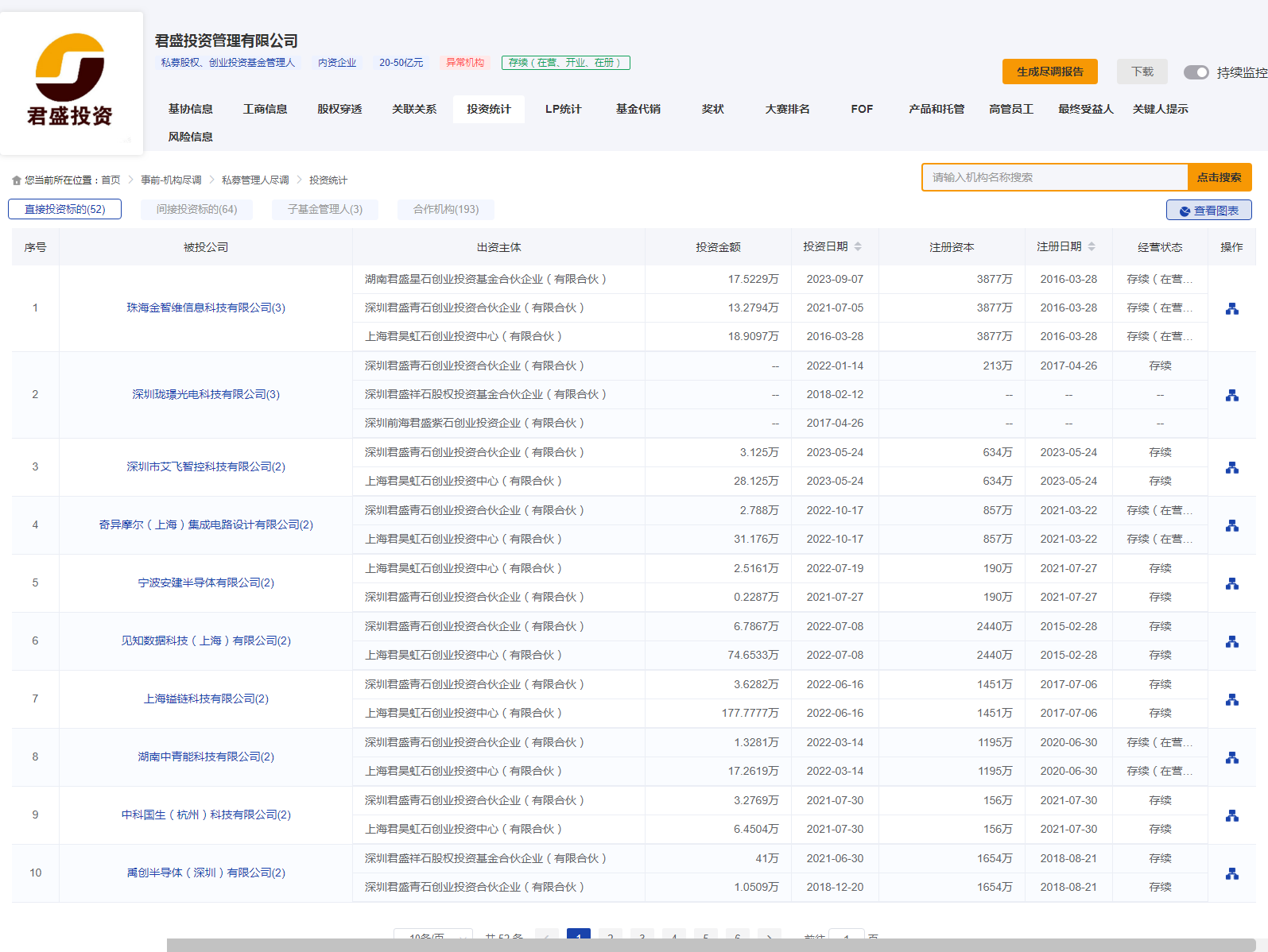1268x952 pixels.
Task: Click structure icon for 深圳市艾飞智控科技 row
Action: pos(1231,467)
